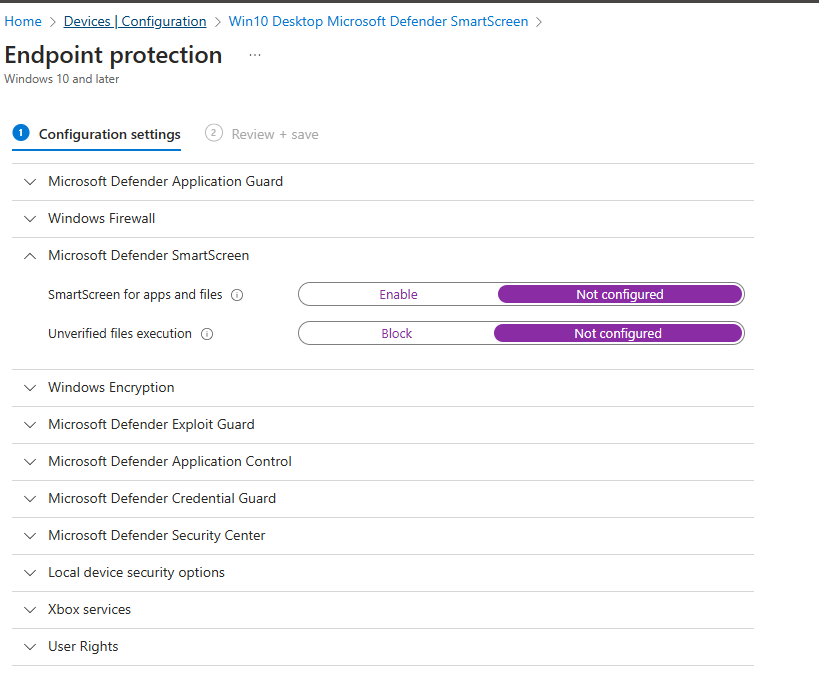Click the step 2 circle icon
Screen dimensions: 819x692
click(x=213, y=133)
